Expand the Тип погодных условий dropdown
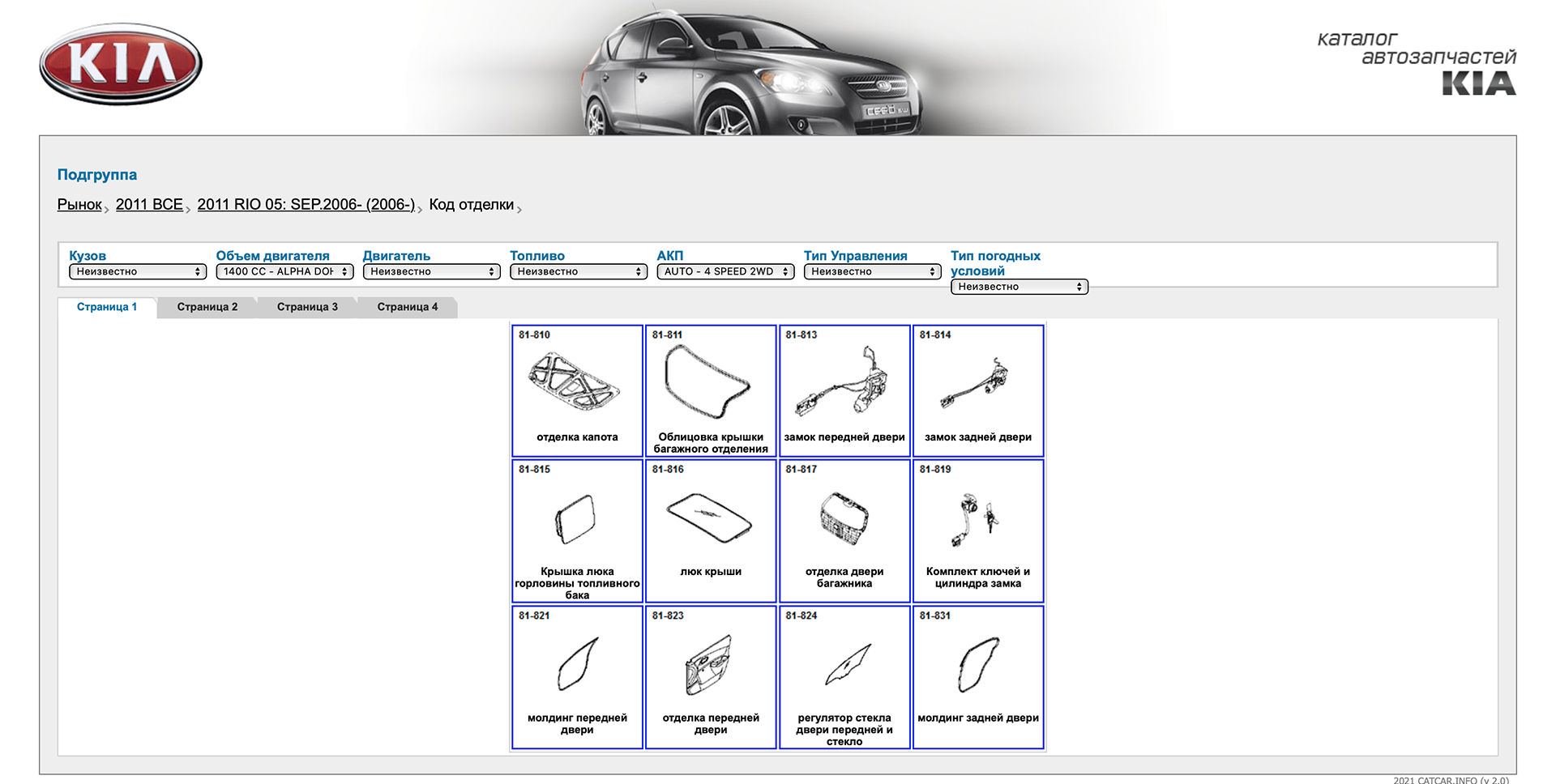1556x784 pixels. point(1019,287)
